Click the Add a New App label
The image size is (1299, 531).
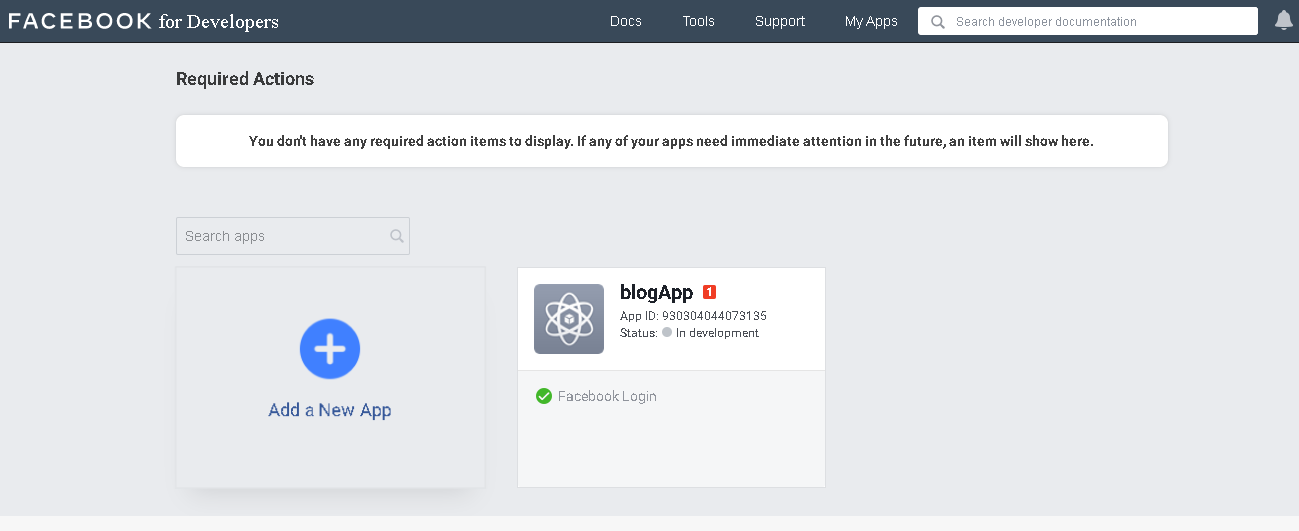330,410
